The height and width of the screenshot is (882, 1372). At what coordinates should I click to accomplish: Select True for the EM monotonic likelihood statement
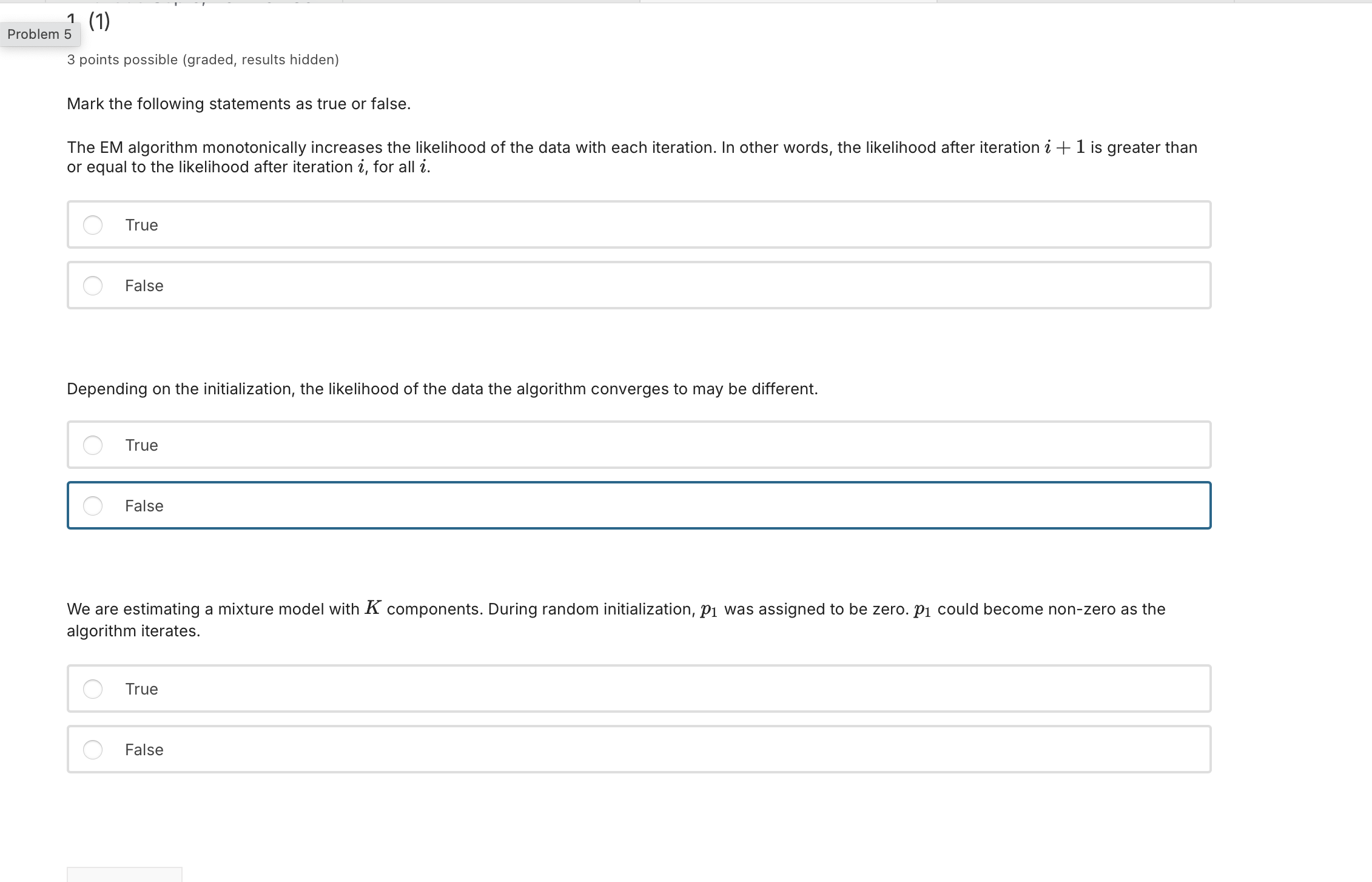click(93, 224)
